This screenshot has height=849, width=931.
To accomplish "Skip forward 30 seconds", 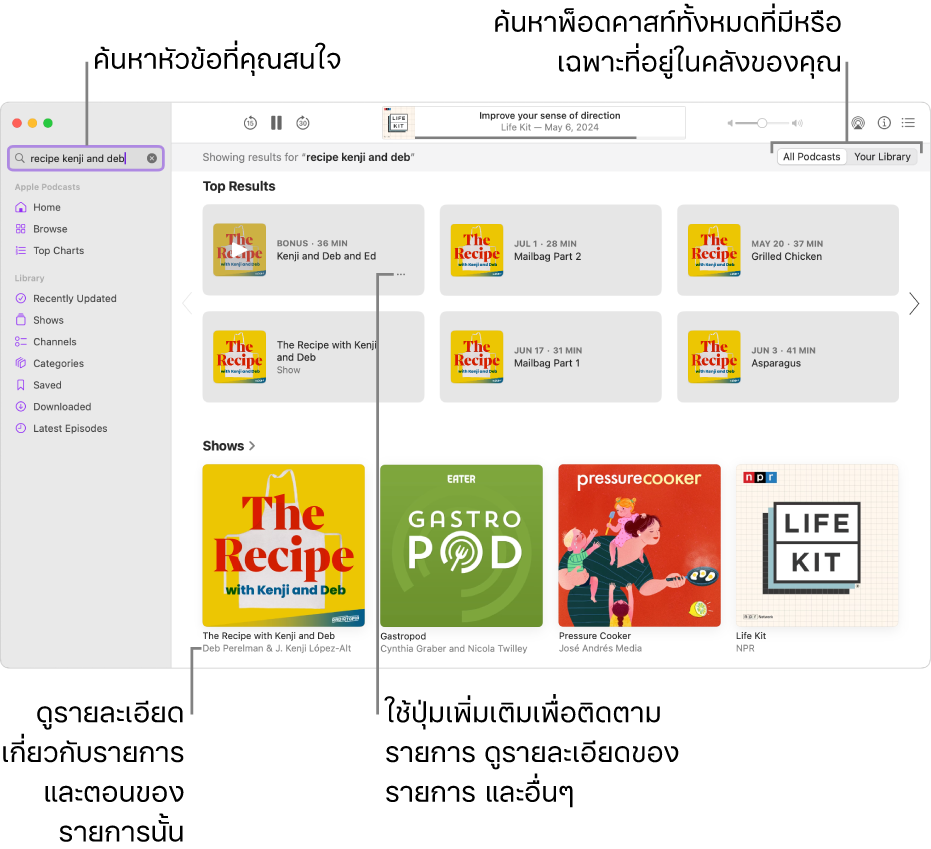I will pos(303,123).
